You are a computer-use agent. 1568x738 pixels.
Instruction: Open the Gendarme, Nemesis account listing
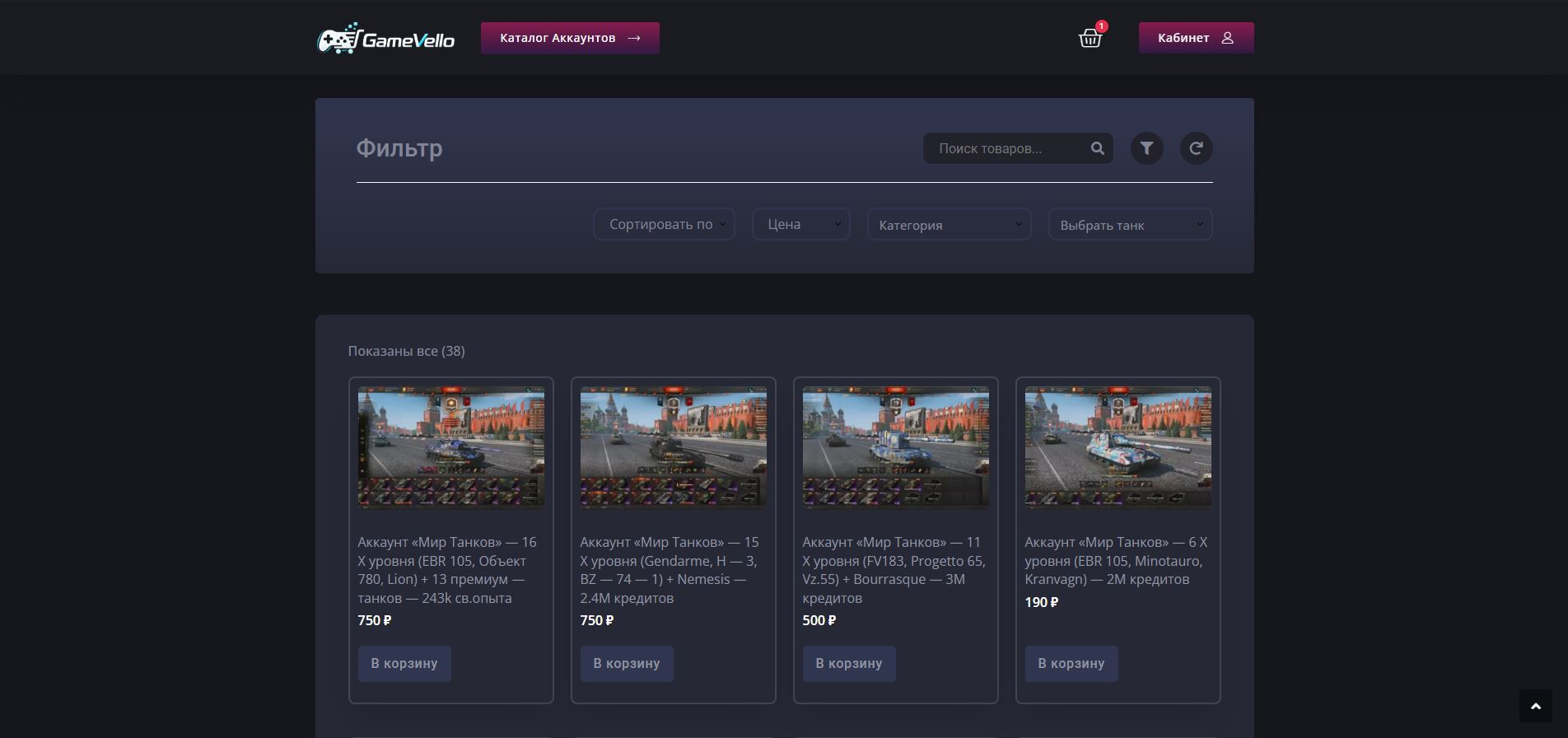[670, 570]
